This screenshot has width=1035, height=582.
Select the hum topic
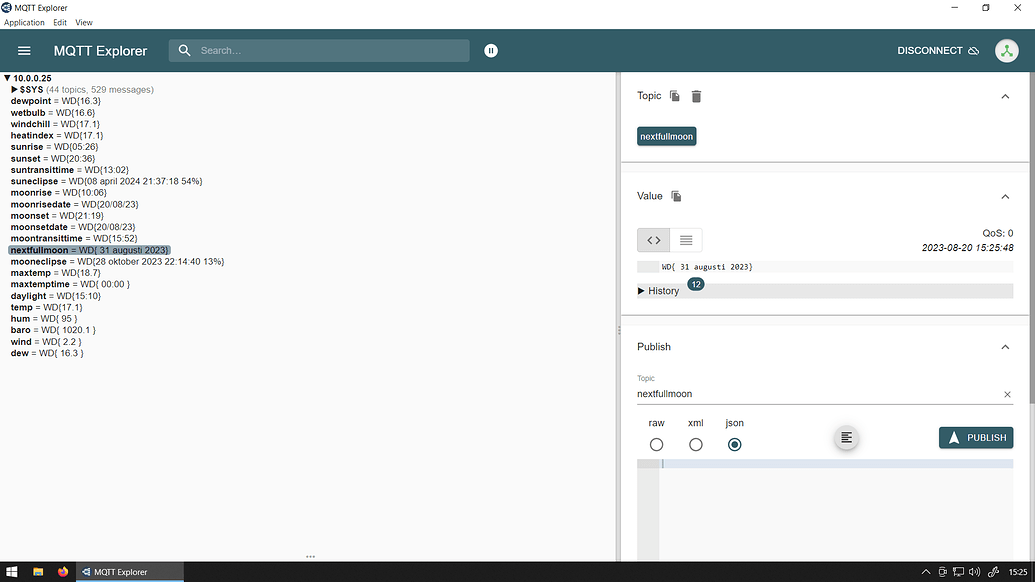(x=44, y=319)
